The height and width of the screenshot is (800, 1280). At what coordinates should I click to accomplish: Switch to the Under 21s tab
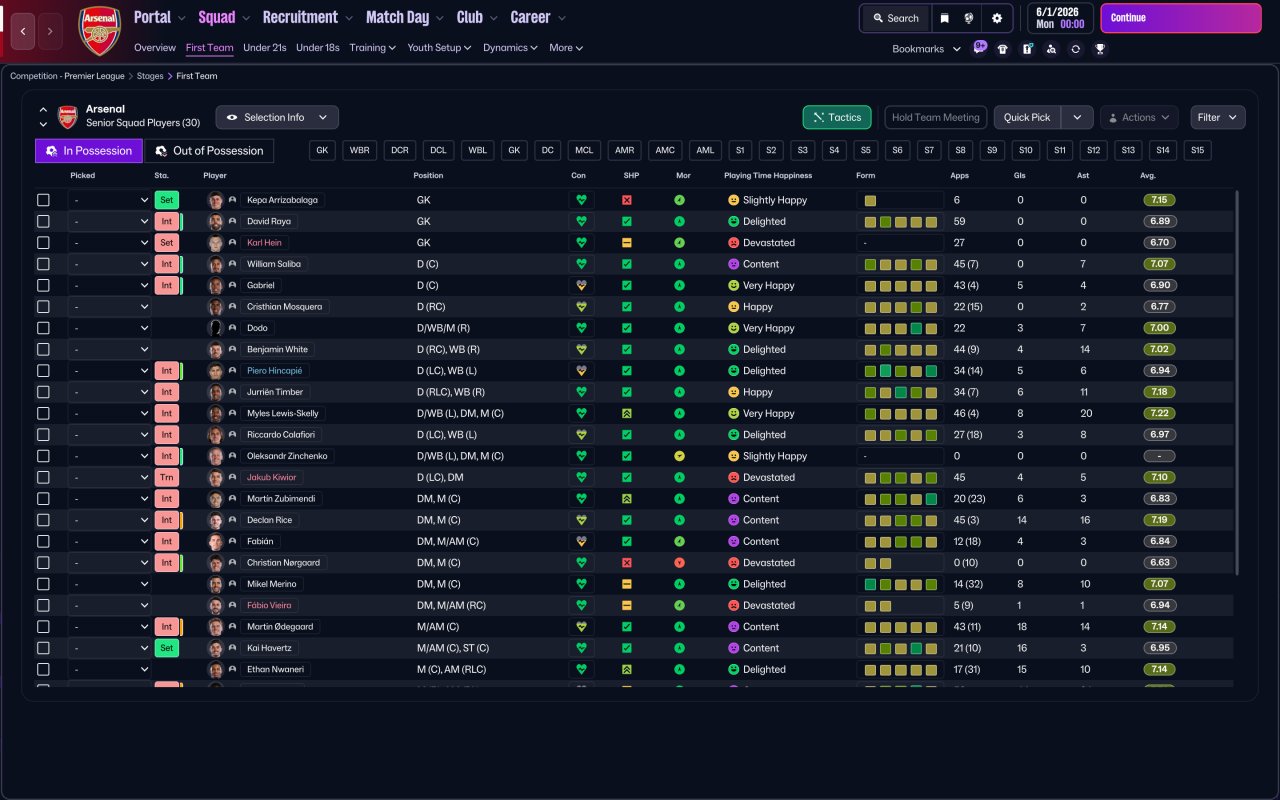[x=265, y=48]
